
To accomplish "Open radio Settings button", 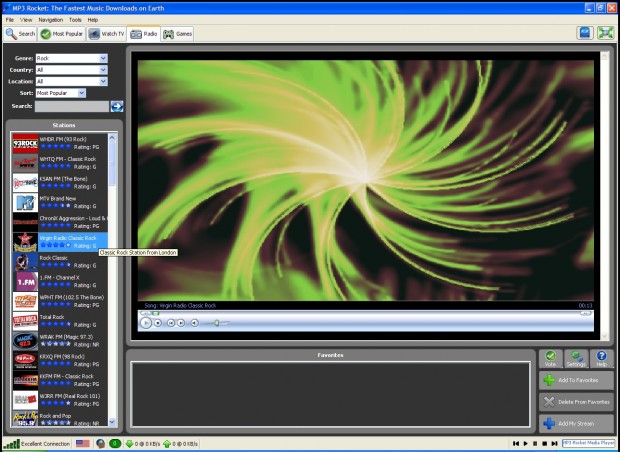I will click(x=576, y=359).
